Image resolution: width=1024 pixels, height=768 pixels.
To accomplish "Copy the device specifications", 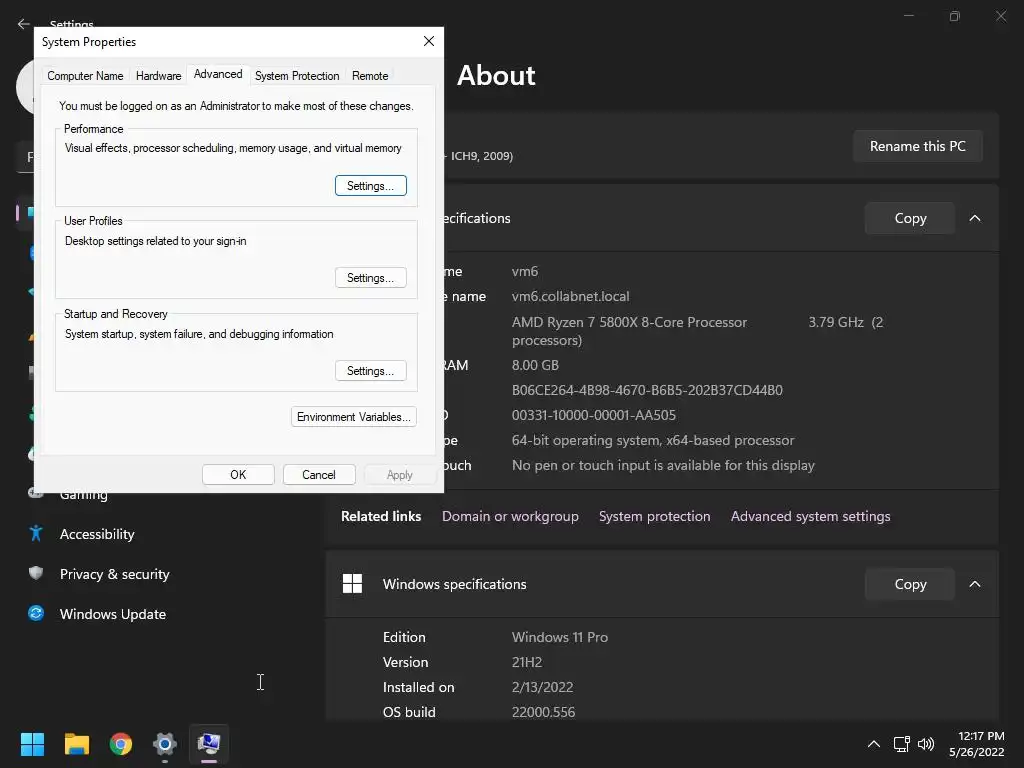I will click(910, 218).
